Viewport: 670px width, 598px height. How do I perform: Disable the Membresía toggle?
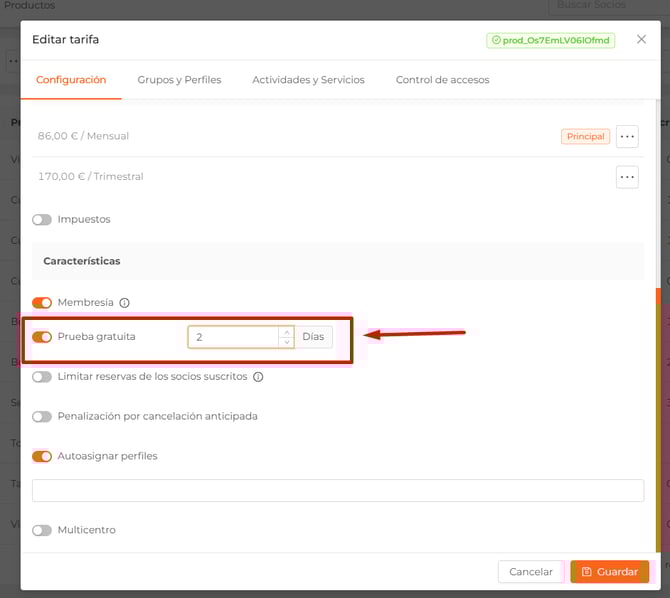(x=42, y=303)
